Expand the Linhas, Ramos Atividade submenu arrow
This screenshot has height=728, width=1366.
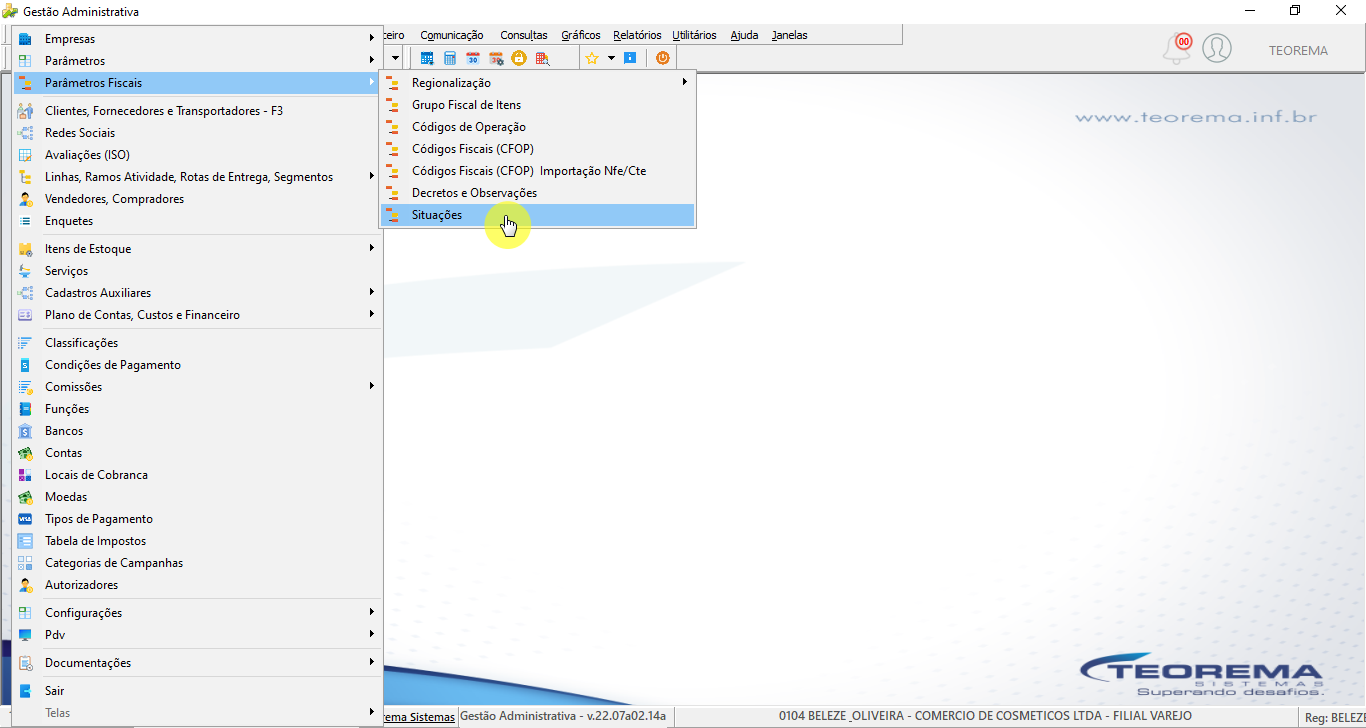(x=371, y=176)
